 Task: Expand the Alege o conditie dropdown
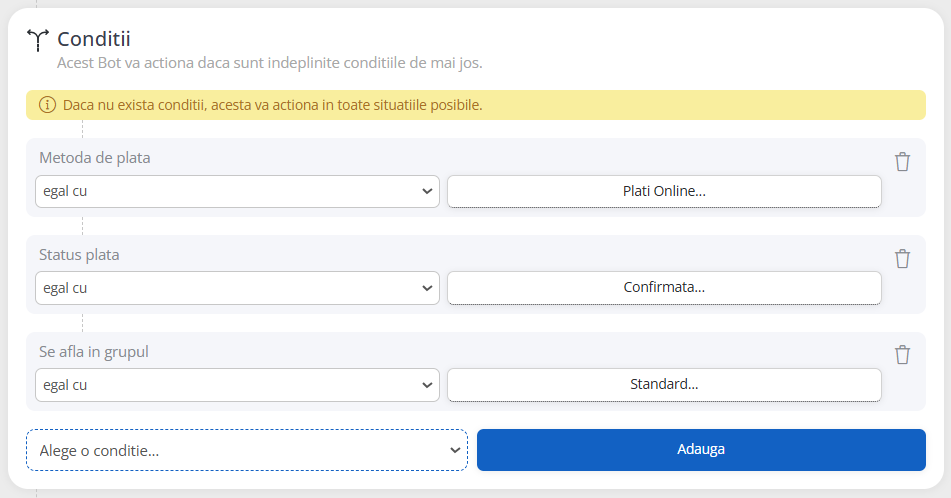[x=247, y=450]
